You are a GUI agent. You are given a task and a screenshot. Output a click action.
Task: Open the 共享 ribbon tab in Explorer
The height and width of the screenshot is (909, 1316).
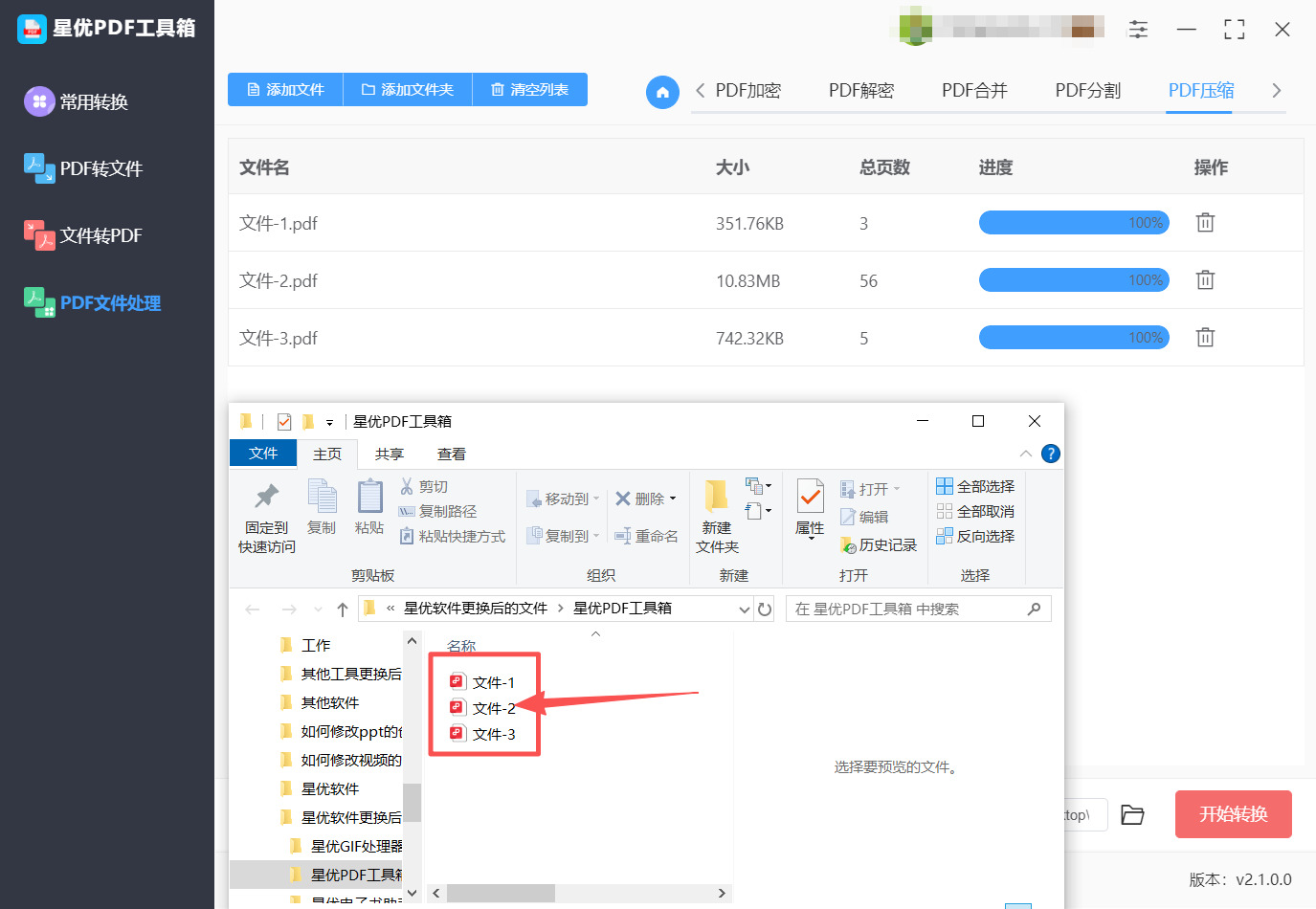pyautogui.click(x=390, y=454)
